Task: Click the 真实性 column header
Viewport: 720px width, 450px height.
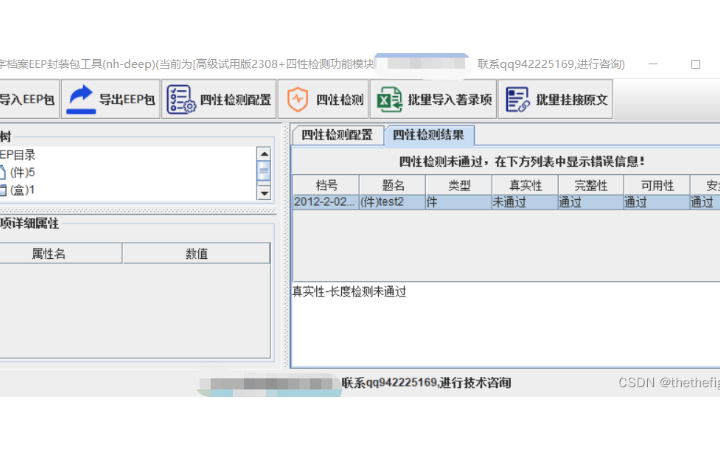Action: coord(525,185)
